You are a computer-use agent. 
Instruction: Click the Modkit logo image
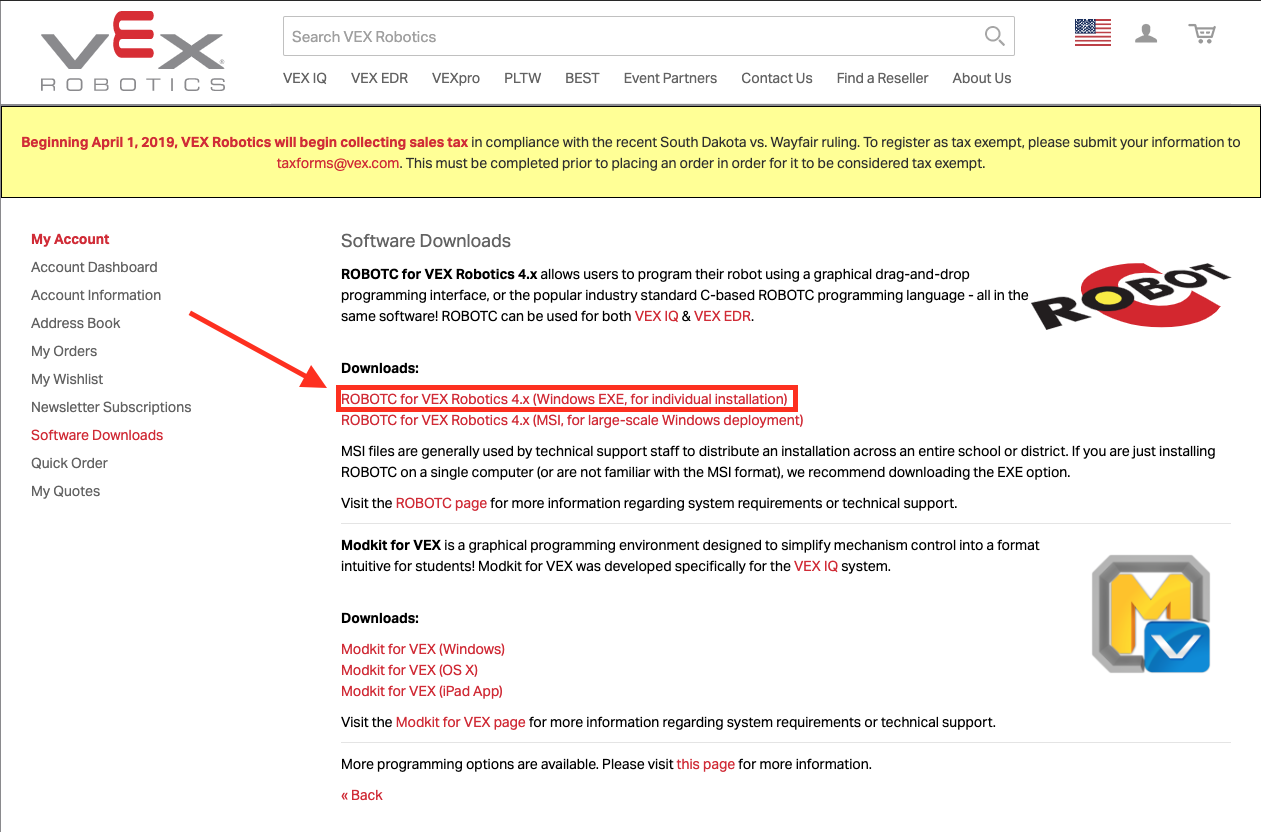(x=1151, y=613)
